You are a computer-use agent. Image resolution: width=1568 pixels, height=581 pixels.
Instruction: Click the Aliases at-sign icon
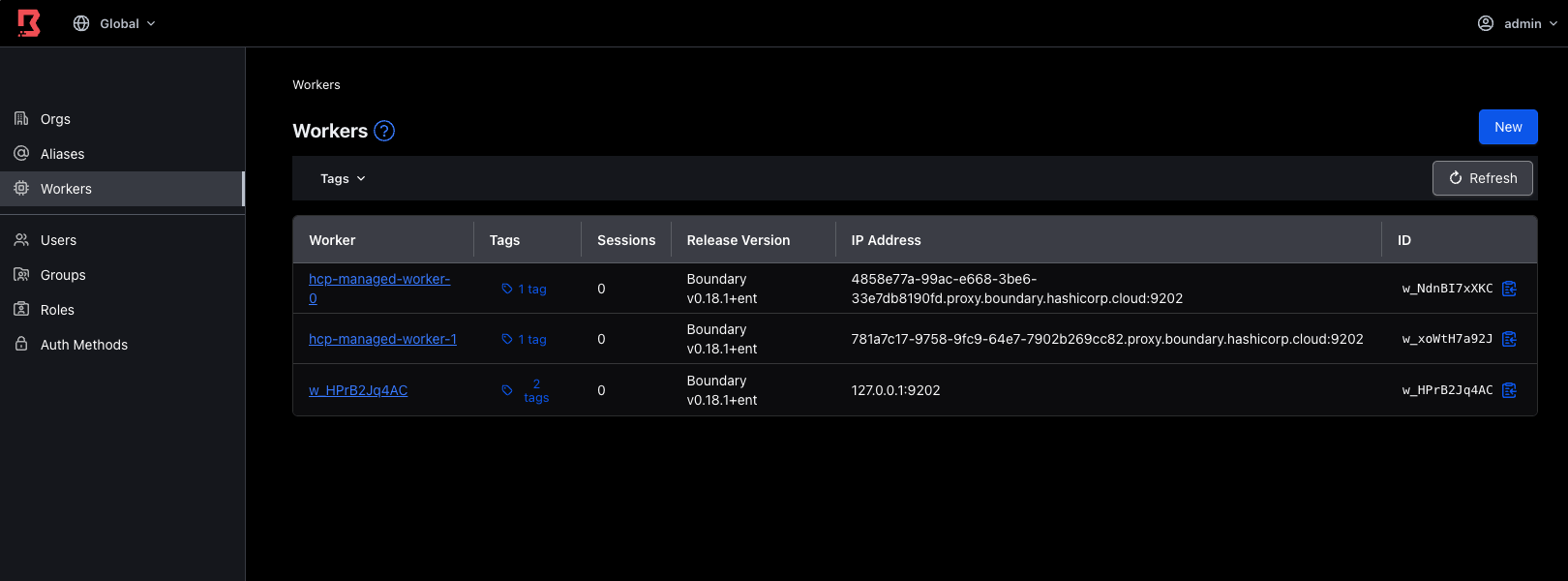(21, 153)
